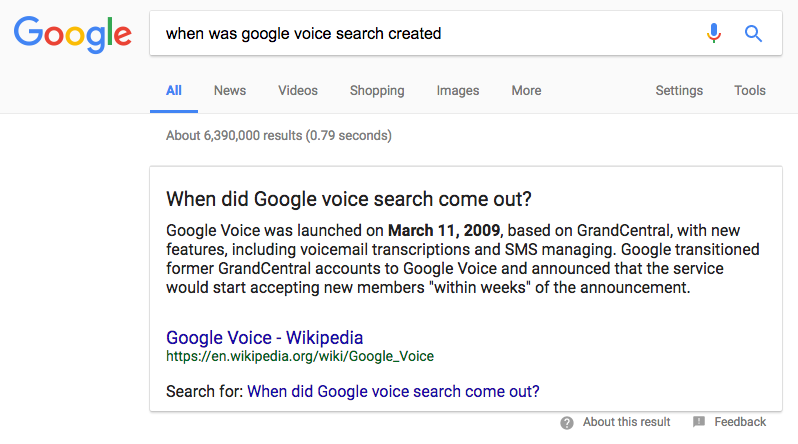Search for When did Google voice search come out
This screenshot has height=444, width=798.
(x=393, y=392)
